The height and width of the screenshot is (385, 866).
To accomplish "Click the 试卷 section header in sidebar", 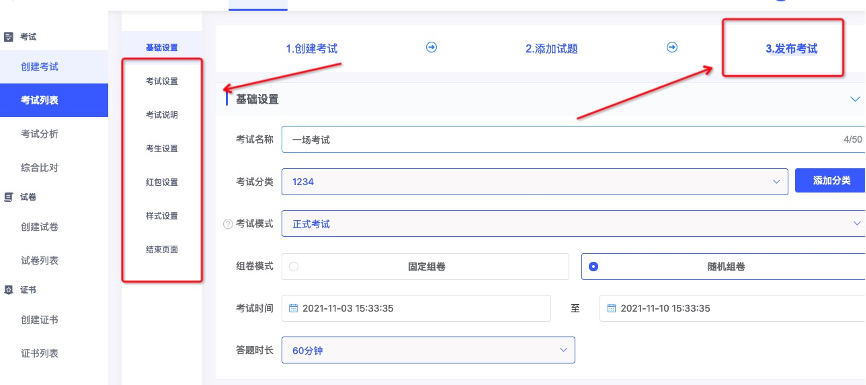I will point(28,197).
